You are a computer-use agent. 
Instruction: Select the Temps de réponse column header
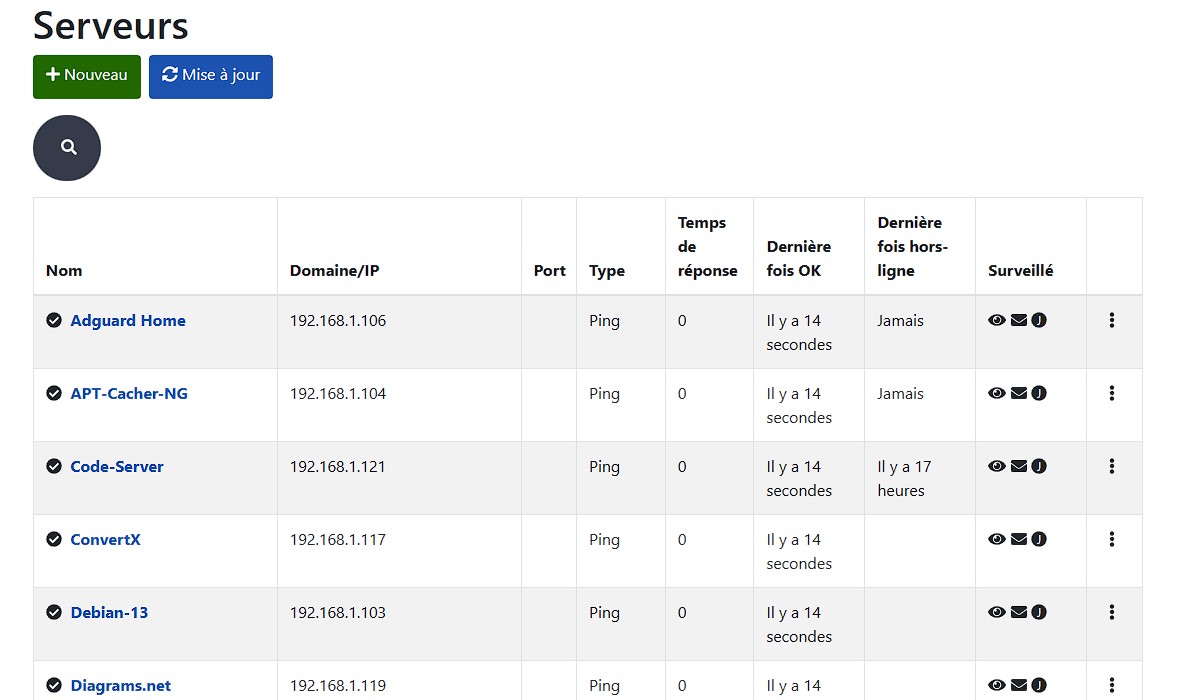click(x=708, y=246)
